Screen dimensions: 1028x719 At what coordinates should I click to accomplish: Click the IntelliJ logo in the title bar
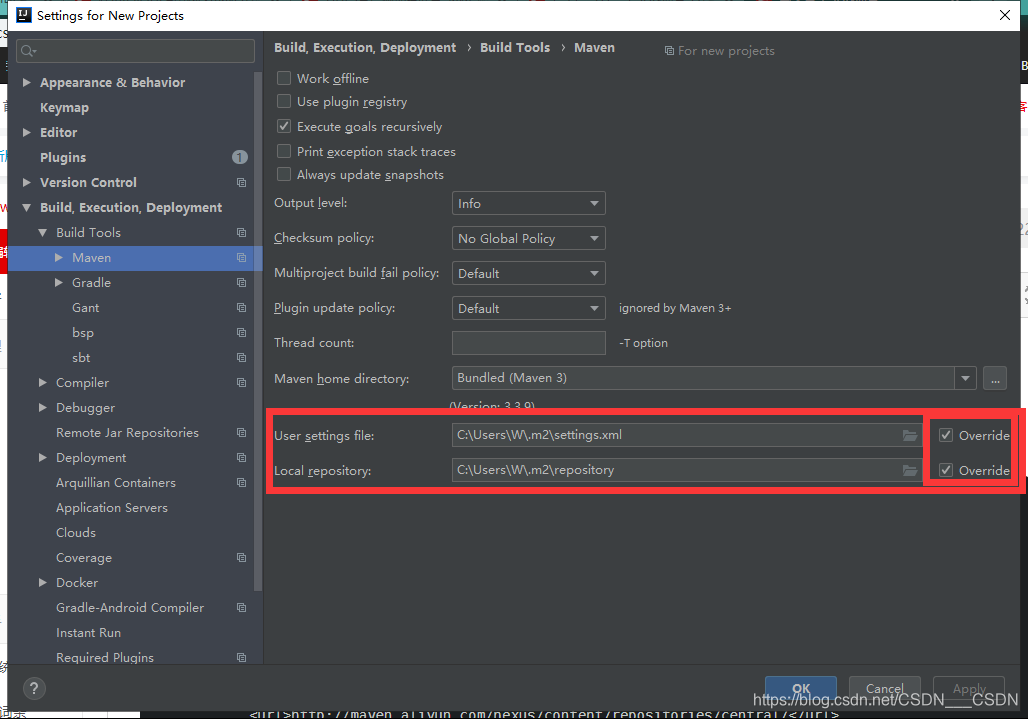[24, 15]
